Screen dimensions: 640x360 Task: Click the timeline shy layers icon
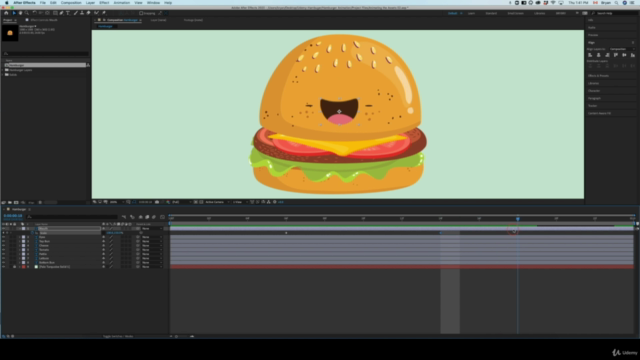140,217
